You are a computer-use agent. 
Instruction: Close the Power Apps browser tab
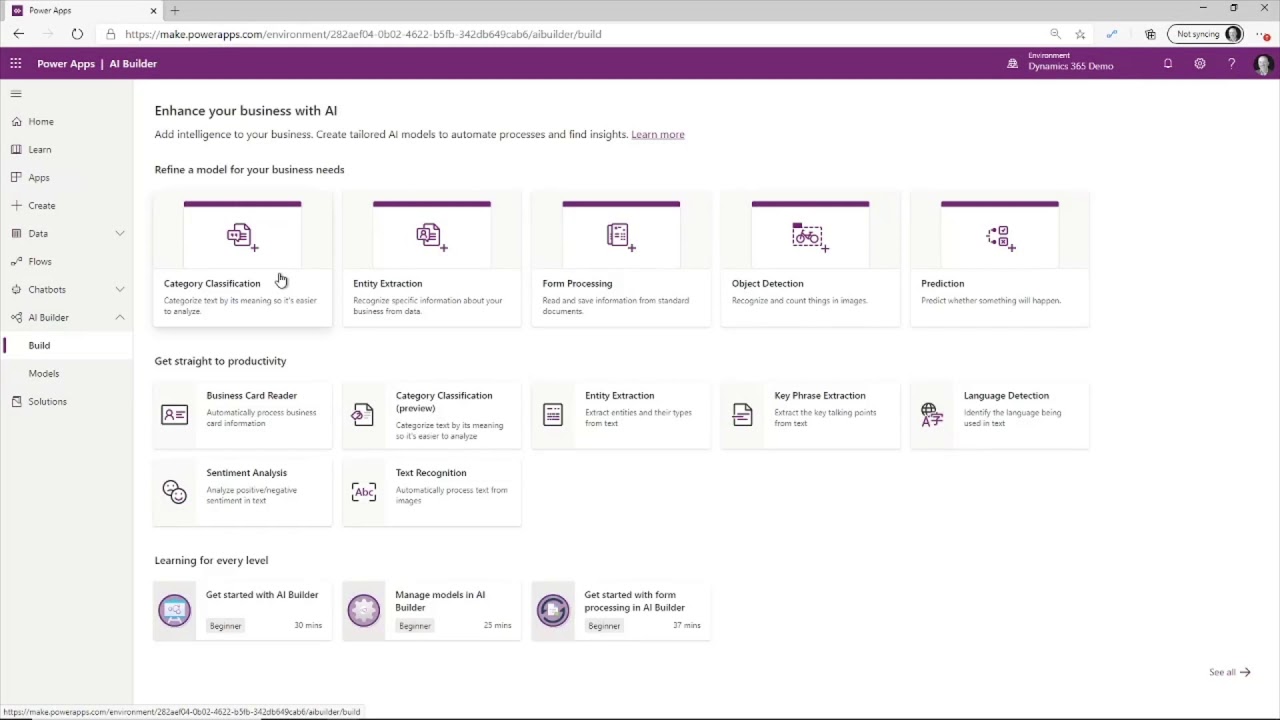tap(153, 10)
